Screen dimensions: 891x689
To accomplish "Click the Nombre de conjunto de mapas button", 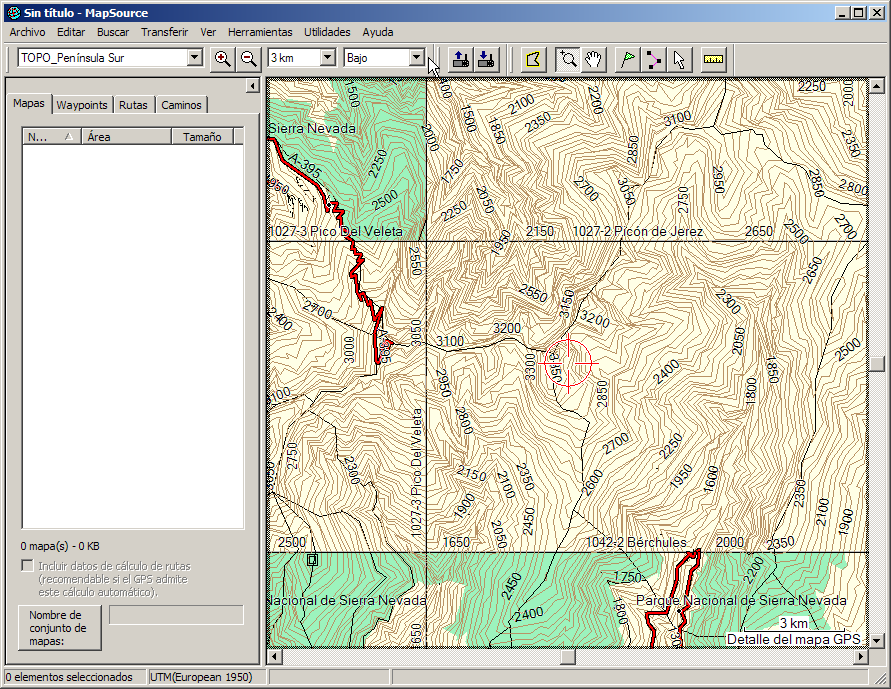I will (60, 628).
